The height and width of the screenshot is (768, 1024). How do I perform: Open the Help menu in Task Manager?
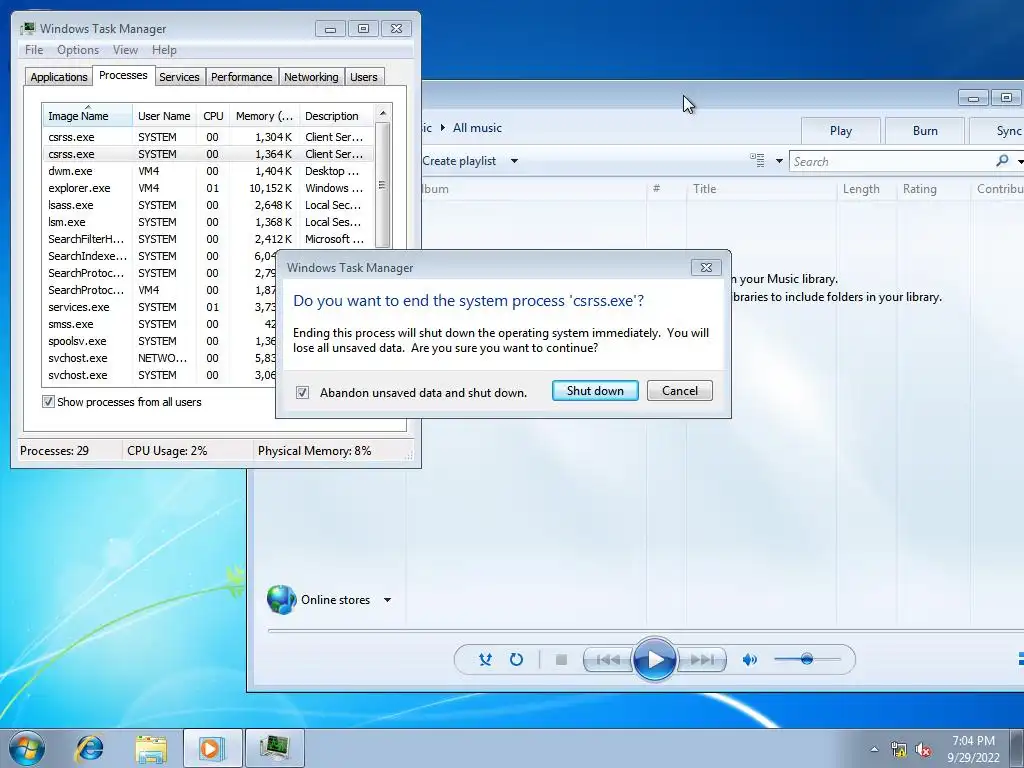point(164,50)
